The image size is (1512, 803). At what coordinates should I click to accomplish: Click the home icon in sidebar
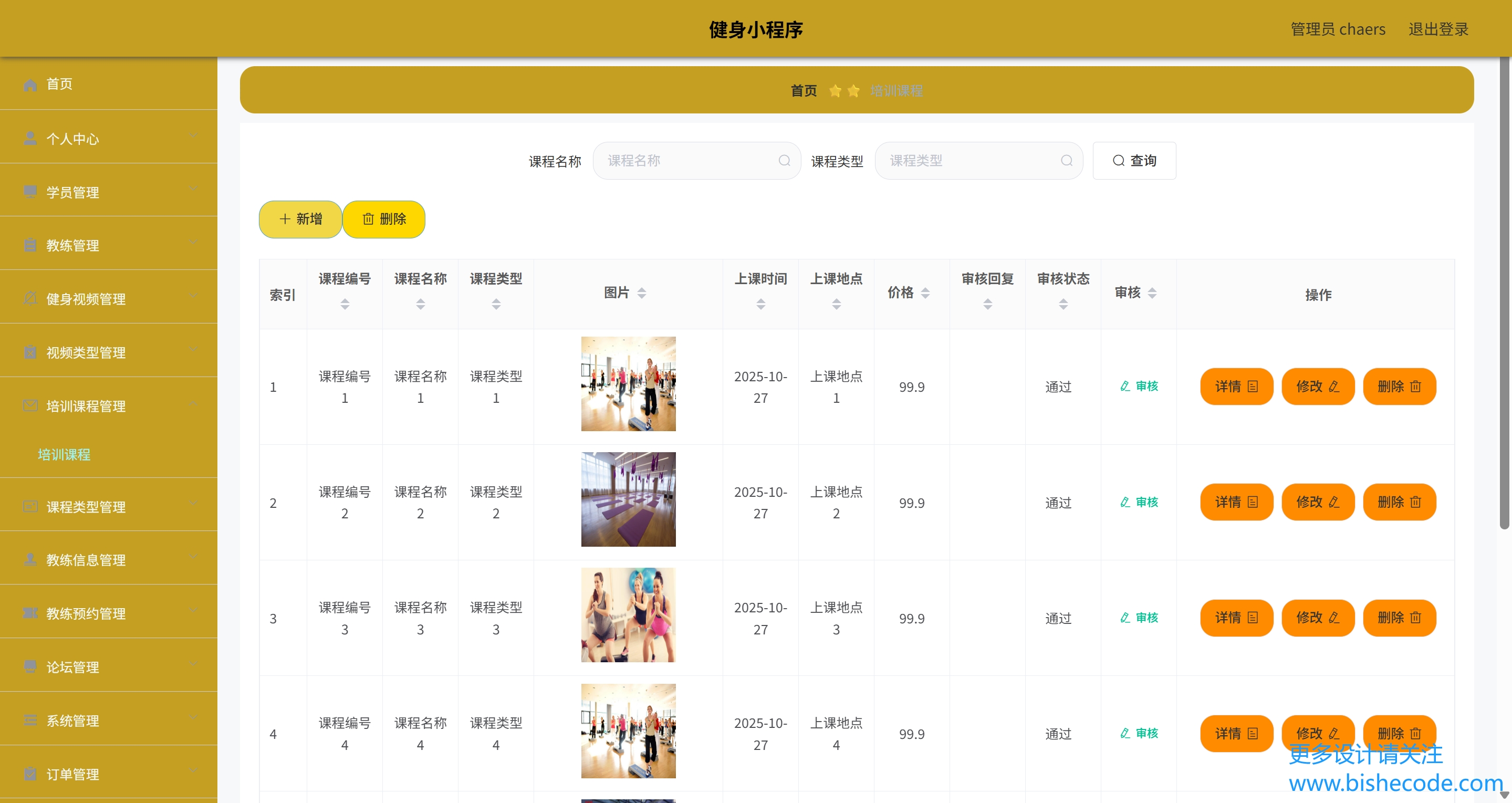[30, 85]
